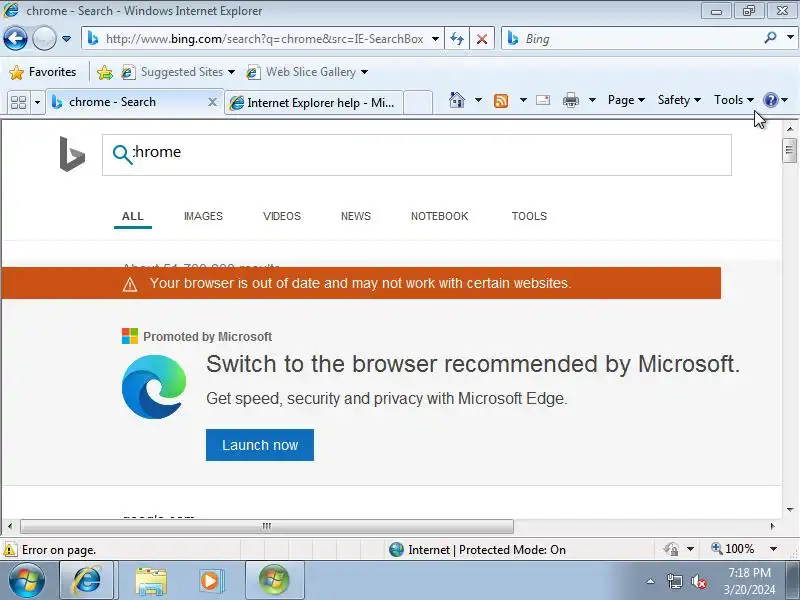Click the Print icon
Screen dimensions: 800x600
coord(570,100)
